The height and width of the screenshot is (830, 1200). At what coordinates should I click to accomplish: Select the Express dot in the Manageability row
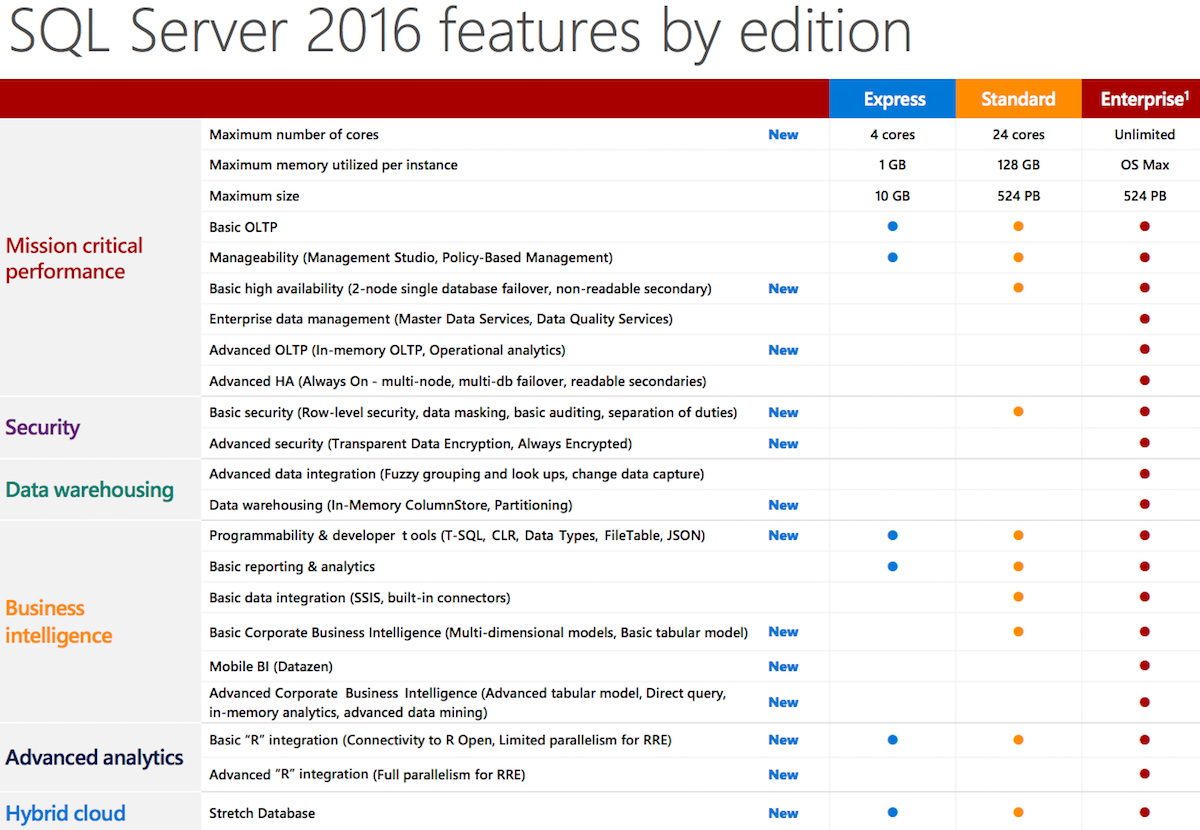[893, 257]
